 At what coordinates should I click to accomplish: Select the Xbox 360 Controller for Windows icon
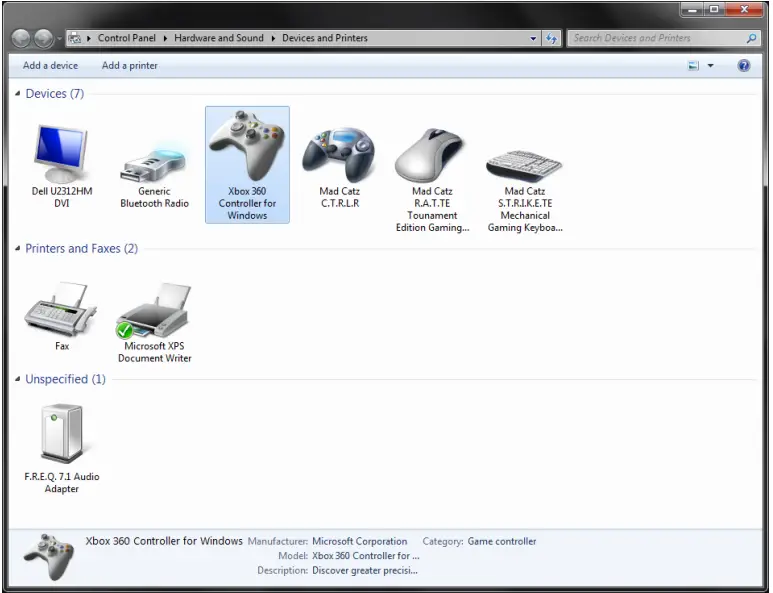click(247, 145)
